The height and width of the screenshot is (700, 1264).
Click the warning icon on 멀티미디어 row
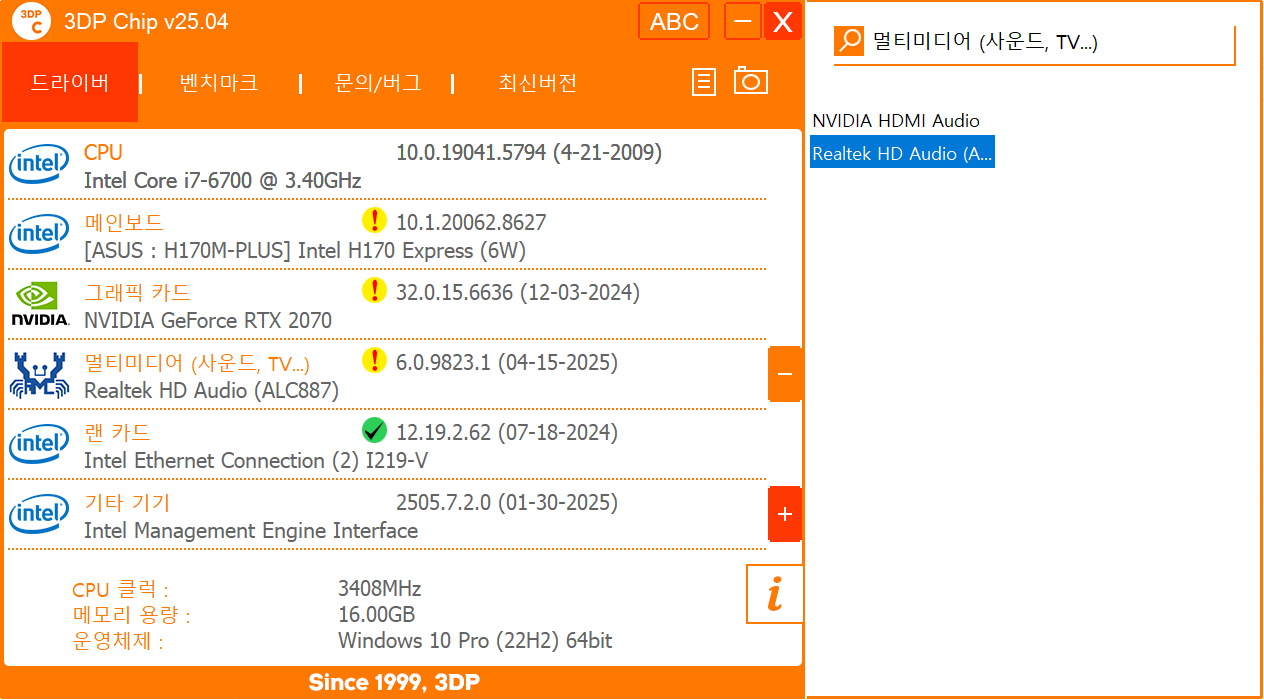pyautogui.click(x=374, y=360)
